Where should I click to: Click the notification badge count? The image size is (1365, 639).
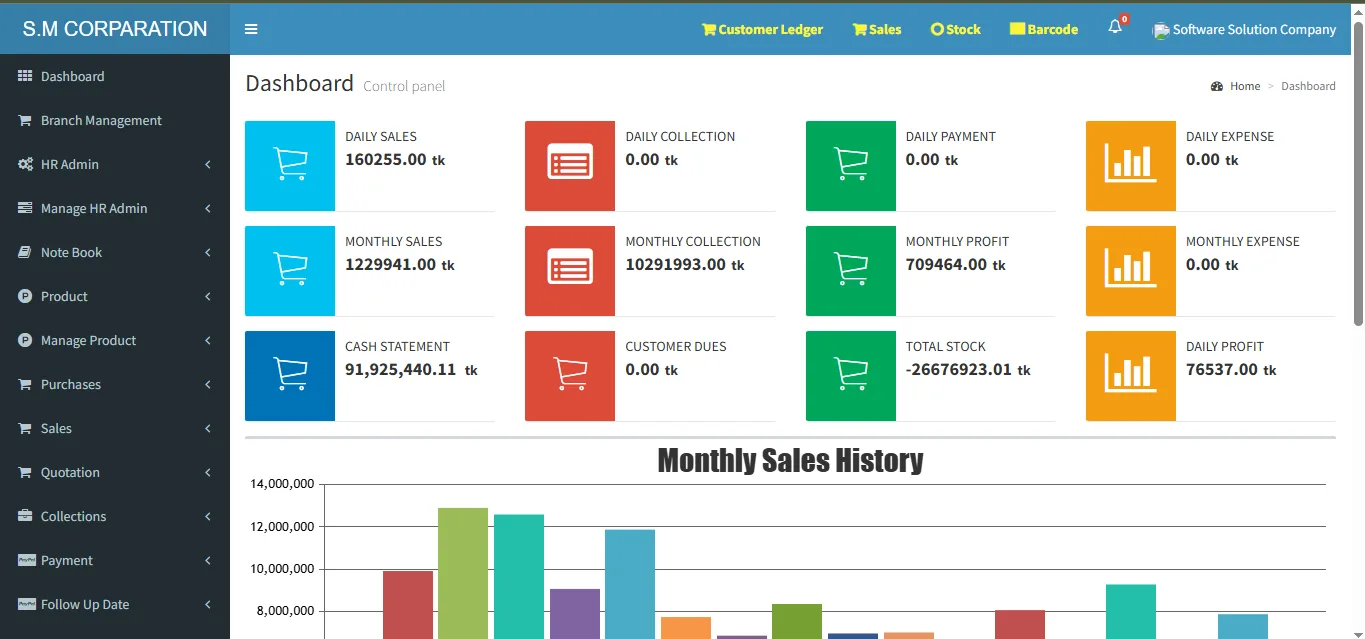(x=1124, y=19)
